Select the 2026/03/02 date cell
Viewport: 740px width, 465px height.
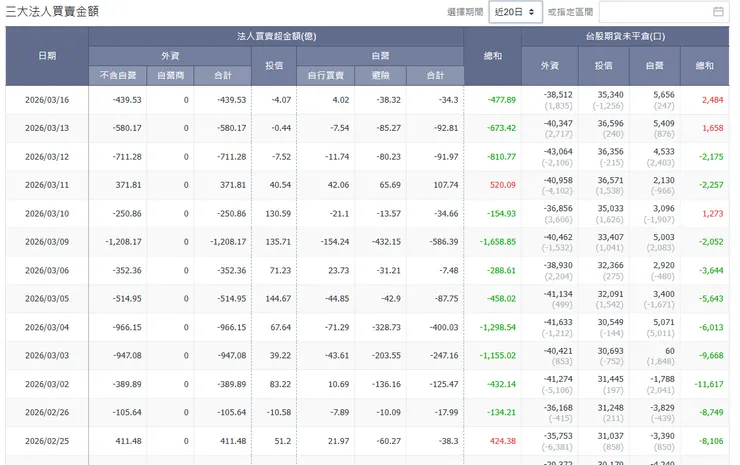click(x=47, y=384)
